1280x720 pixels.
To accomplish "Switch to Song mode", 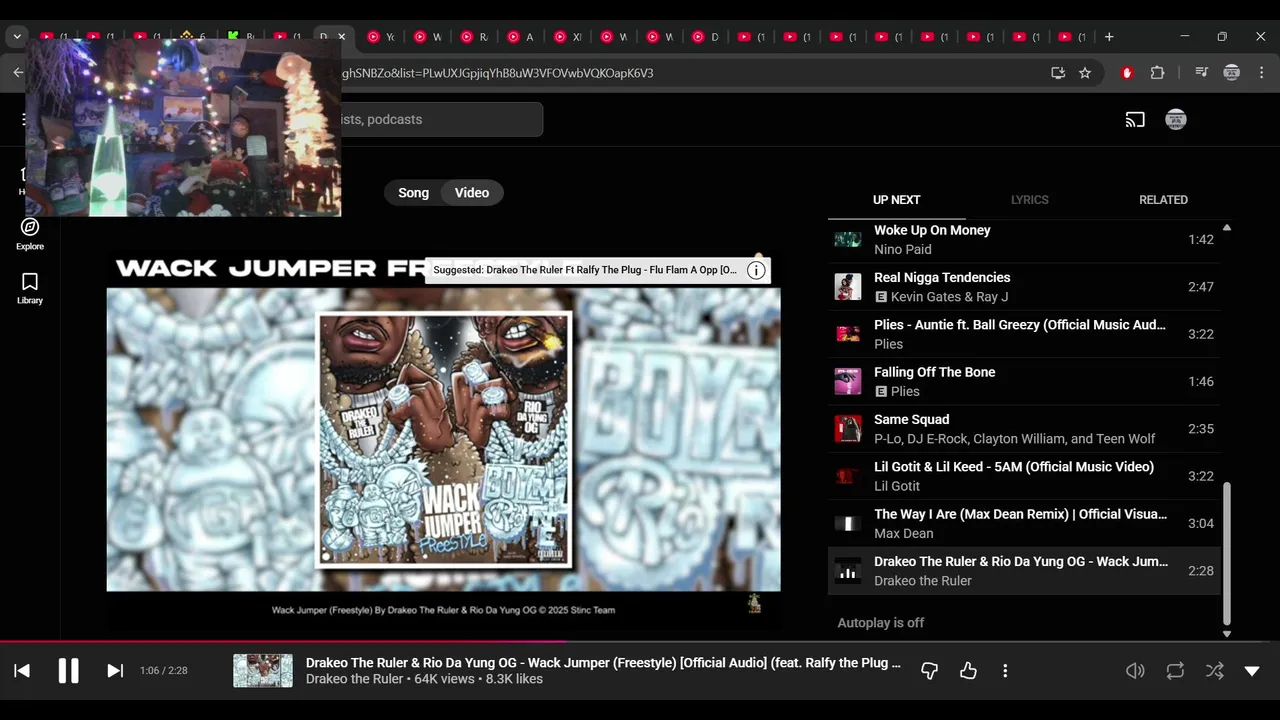I will tap(413, 193).
